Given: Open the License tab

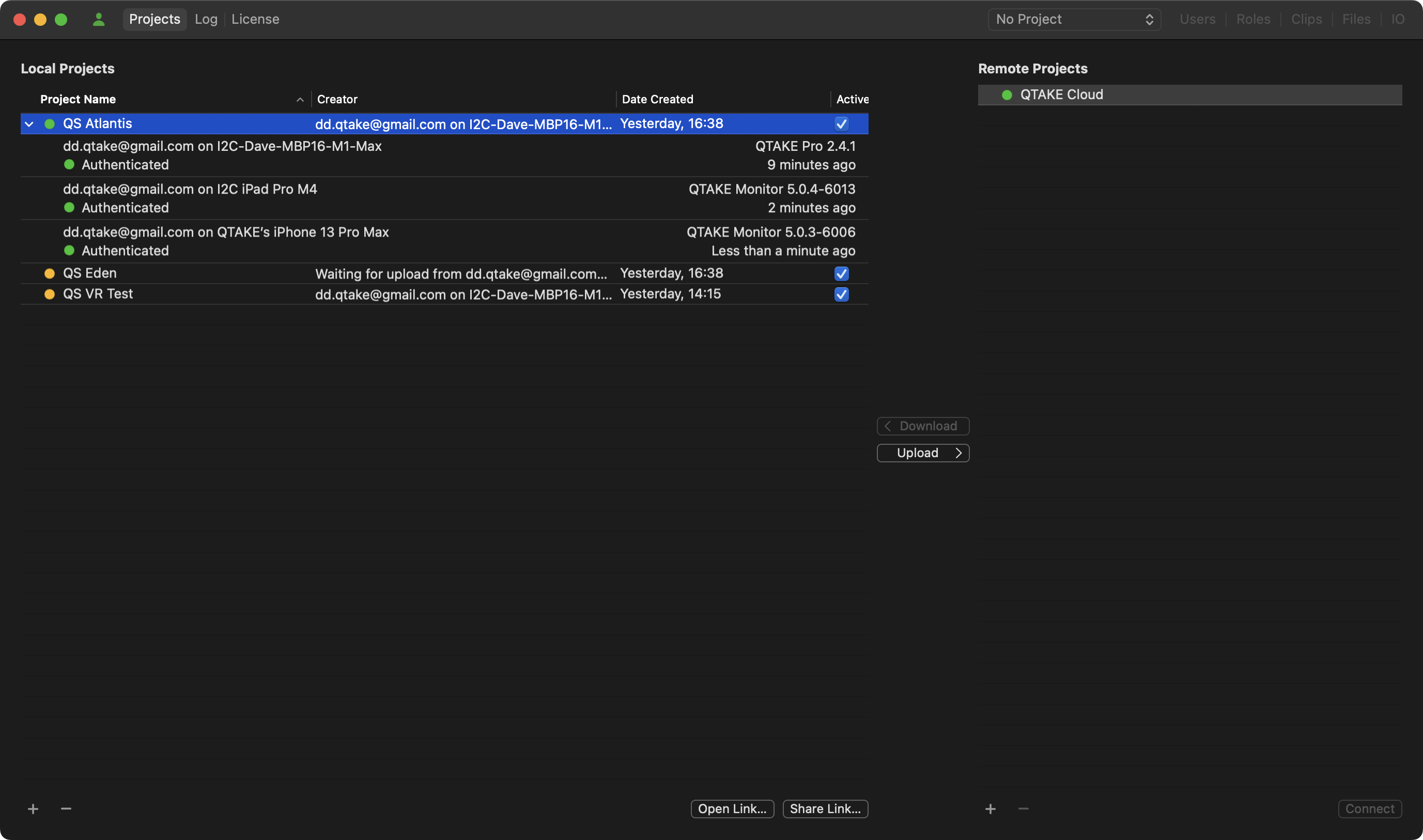Looking at the screenshot, I should point(255,19).
